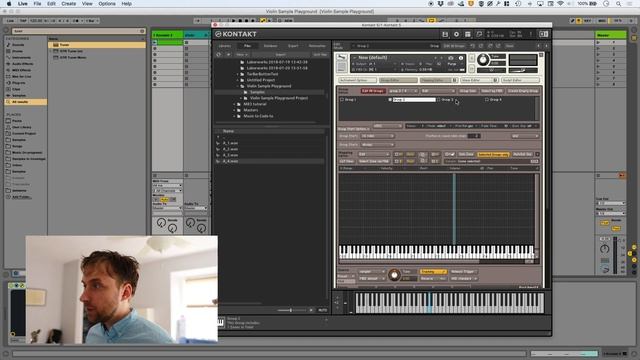Viewport: 640px width, 360px height.
Task: Open the Options menu
Action: click(x=107, y=4)
